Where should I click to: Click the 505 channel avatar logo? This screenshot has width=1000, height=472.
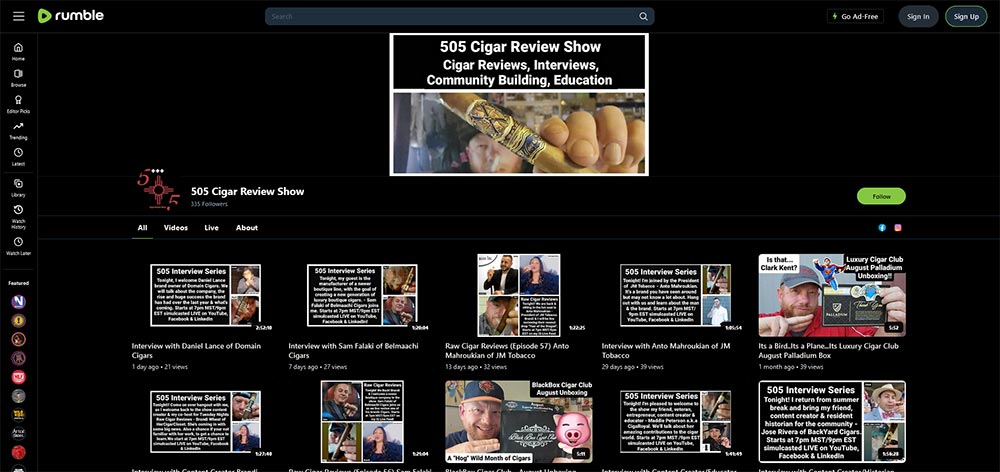158,189
